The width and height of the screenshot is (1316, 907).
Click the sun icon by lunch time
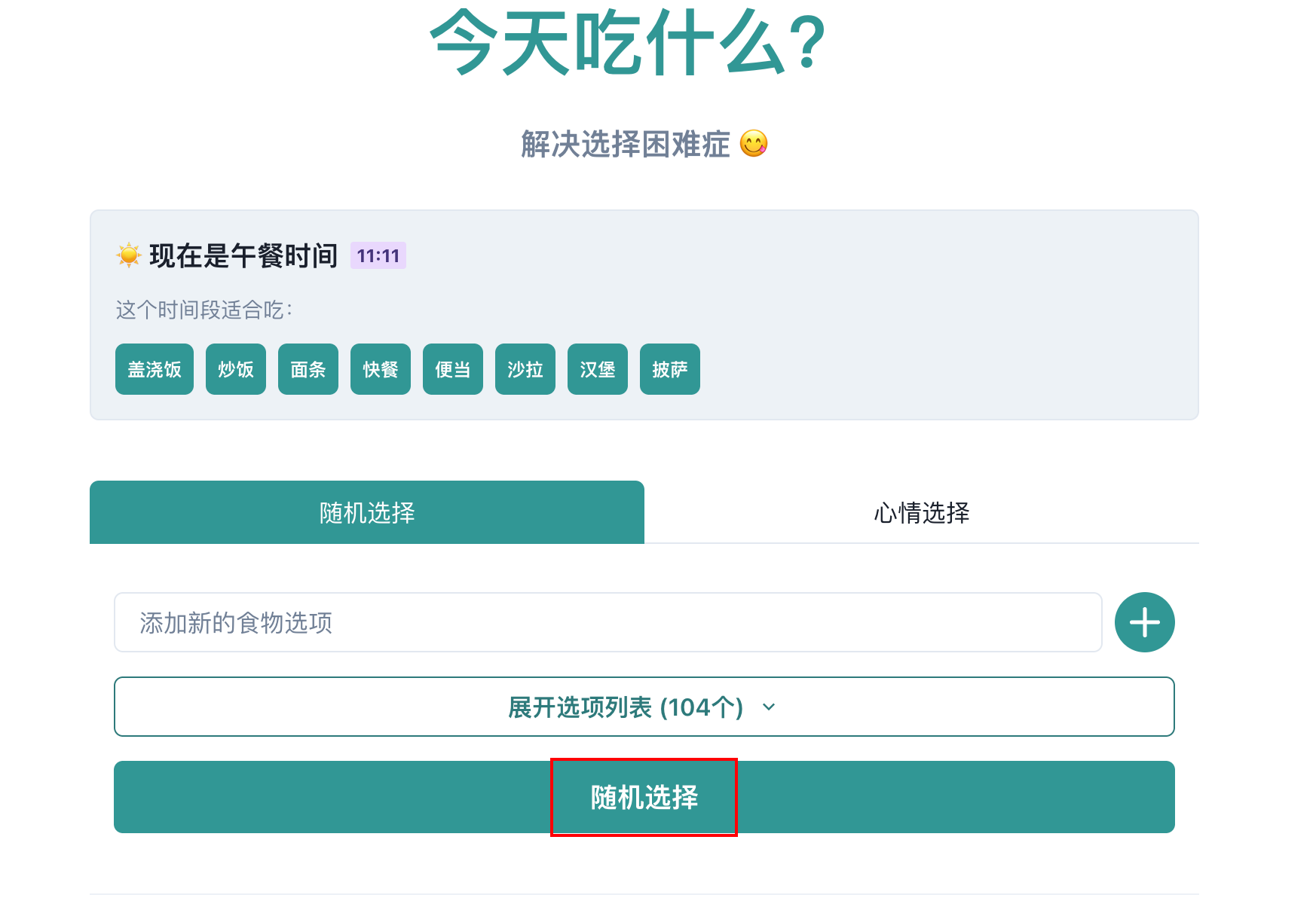[x=129, y=255]
